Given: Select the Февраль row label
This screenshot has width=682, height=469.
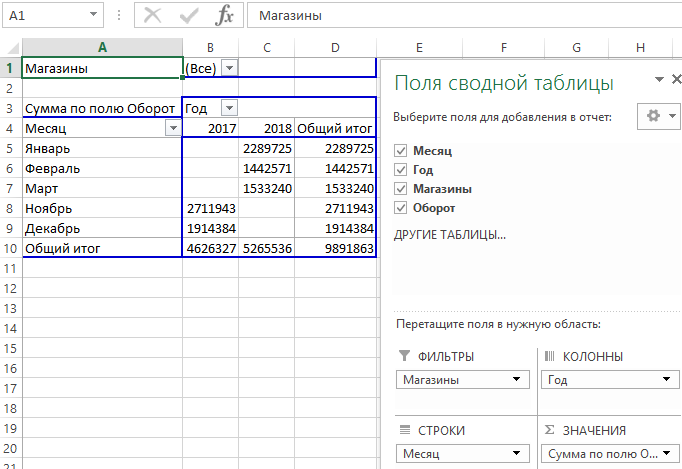Looking at the screenshot, I should click(x=102, y=168).
